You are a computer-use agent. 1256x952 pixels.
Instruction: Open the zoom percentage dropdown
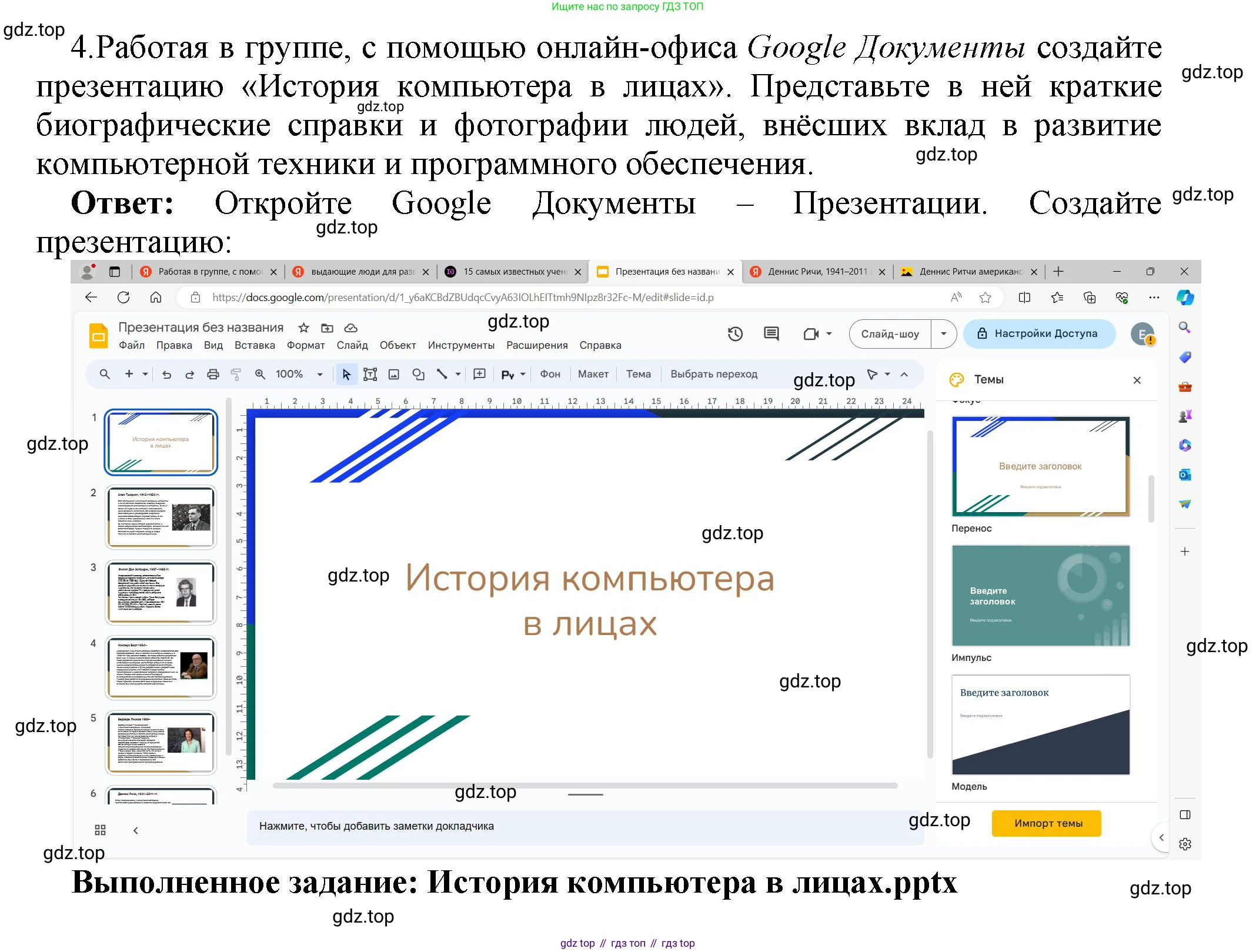tap(320, 375)
